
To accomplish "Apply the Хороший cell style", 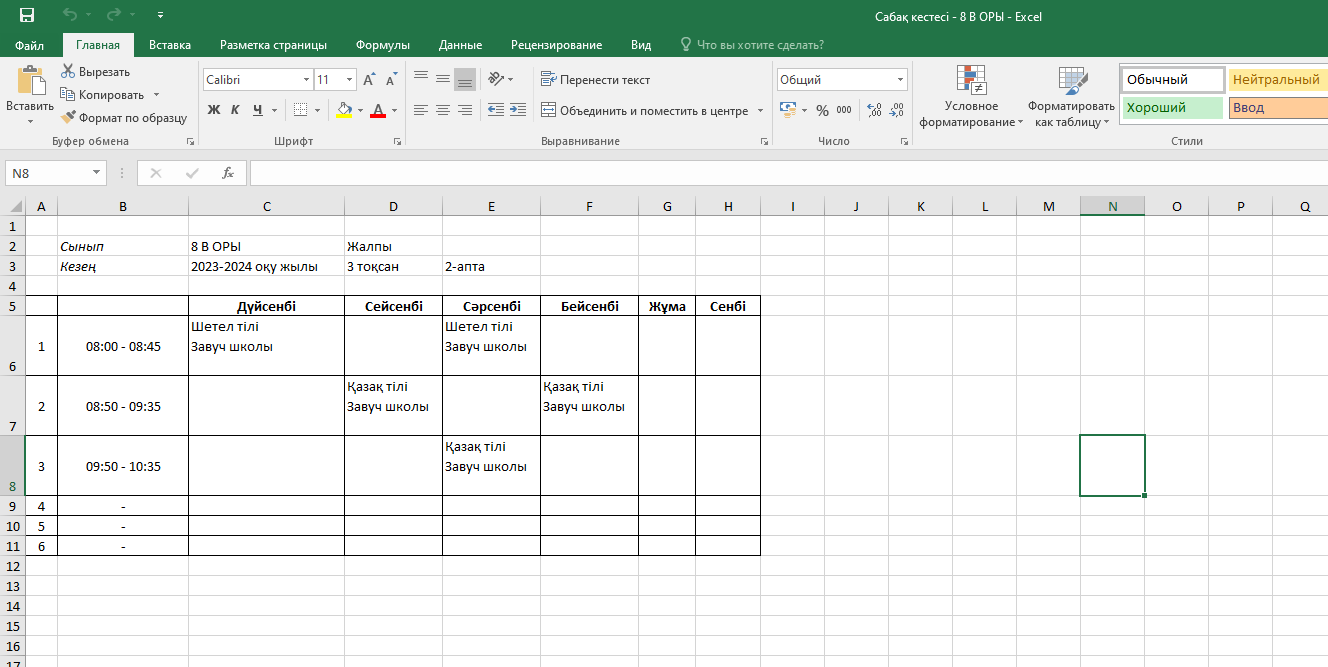I will pyautogui.click(x=1171, y=108).
